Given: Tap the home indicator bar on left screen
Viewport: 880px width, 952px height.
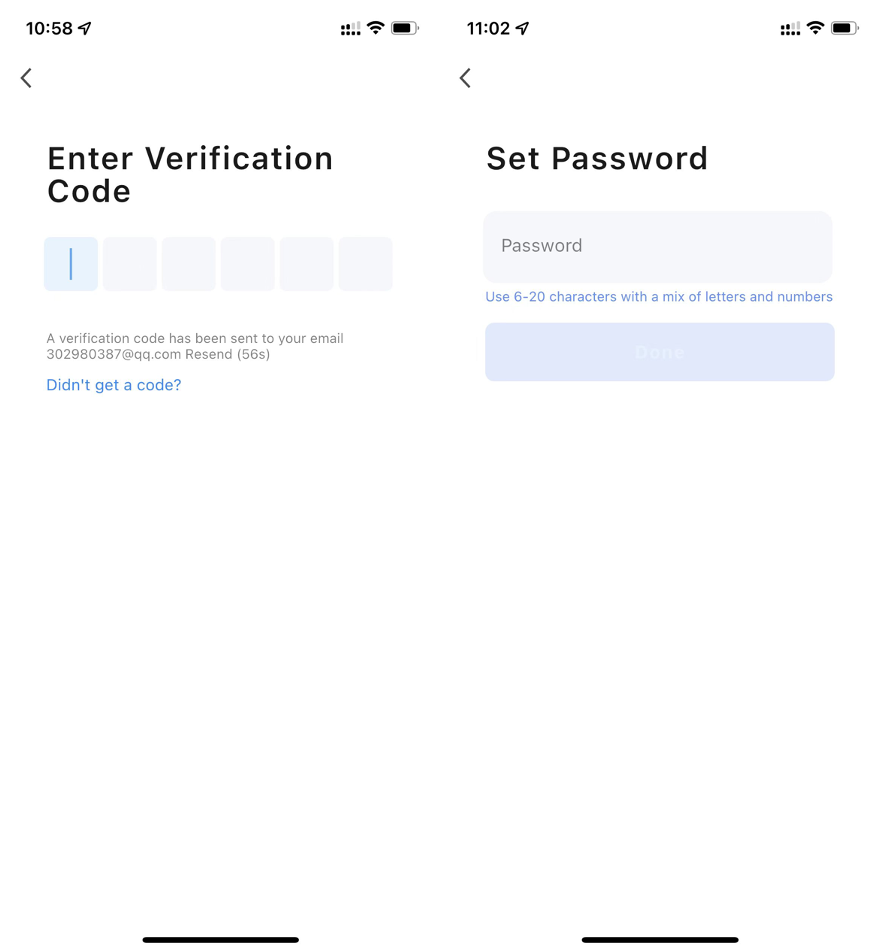Looking at the screenshot, I should pyautogui.click(x=220, y=939).
